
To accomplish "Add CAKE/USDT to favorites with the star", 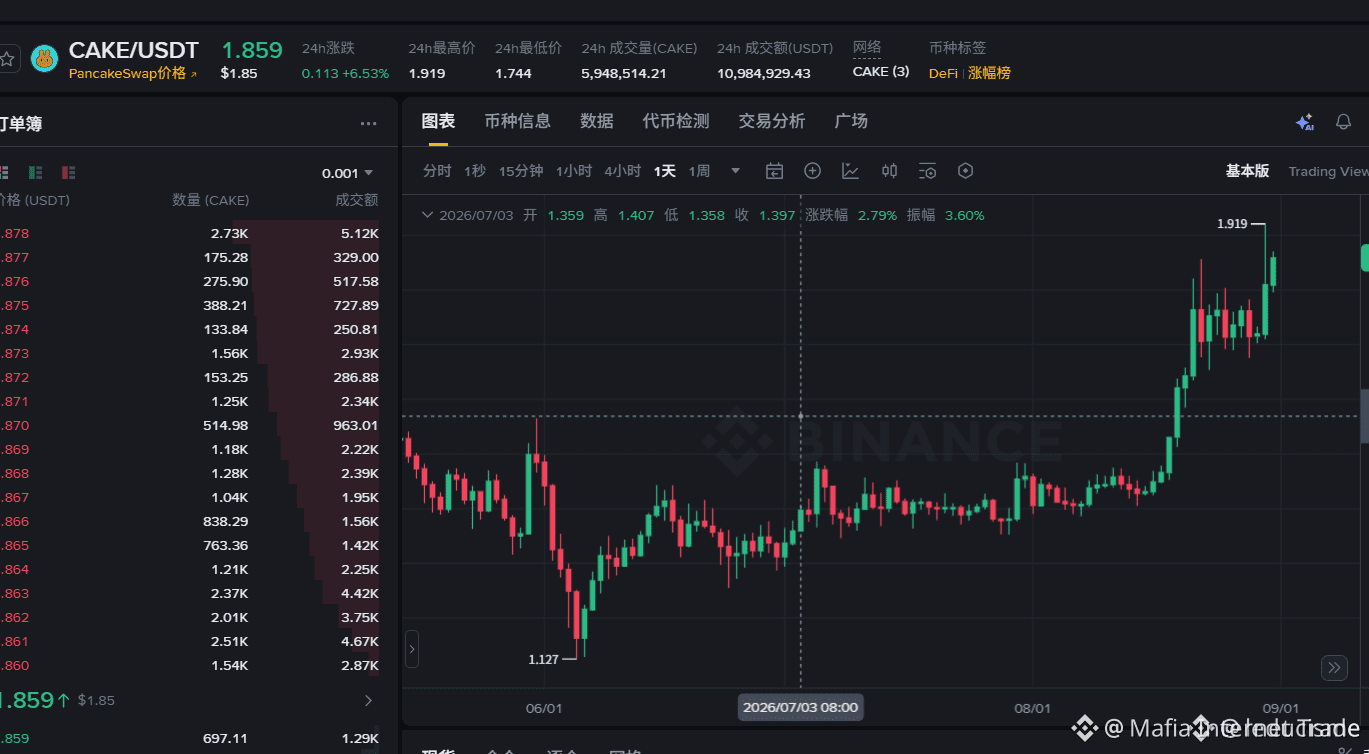I will [7, 59].
